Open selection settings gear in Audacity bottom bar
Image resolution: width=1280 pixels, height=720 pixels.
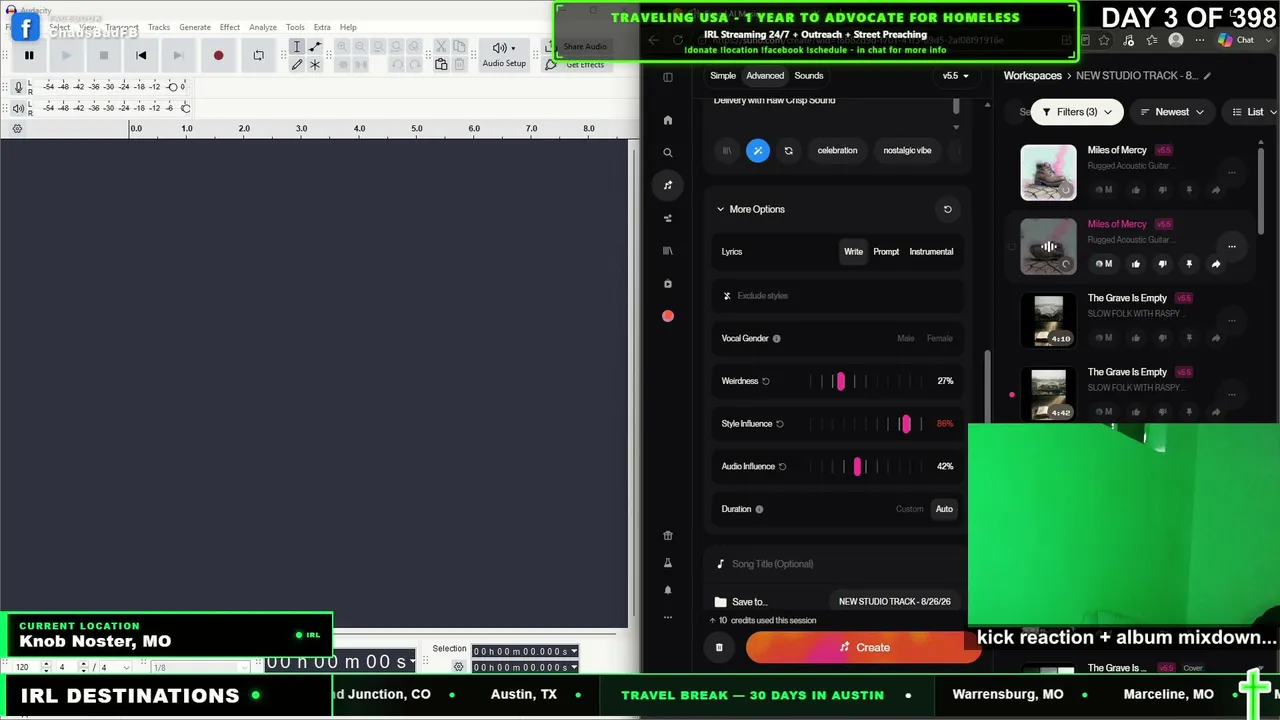point(459,667)
